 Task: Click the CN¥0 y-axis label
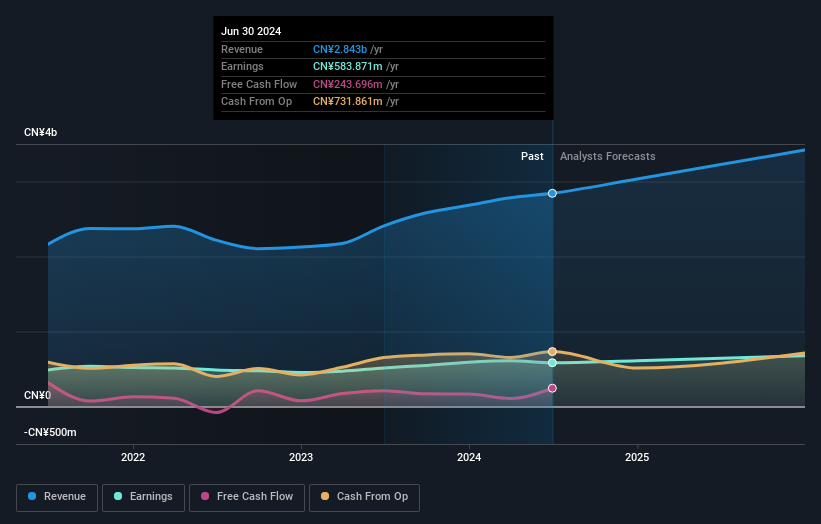pos(38,395)
